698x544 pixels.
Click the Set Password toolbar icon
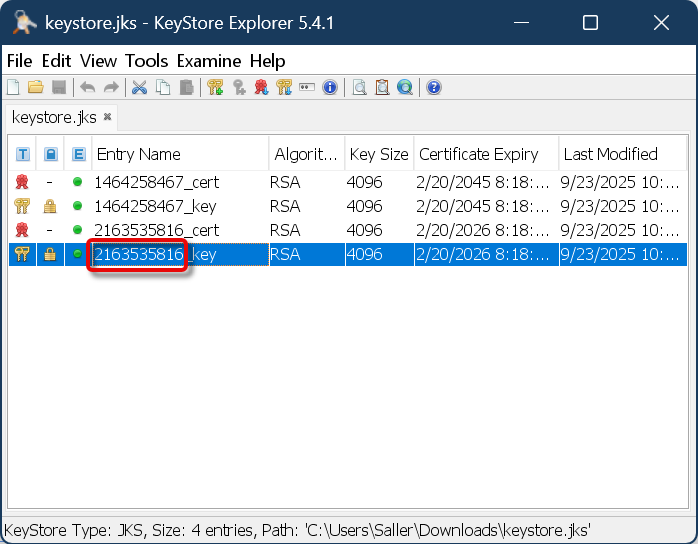tap(307, 87)
